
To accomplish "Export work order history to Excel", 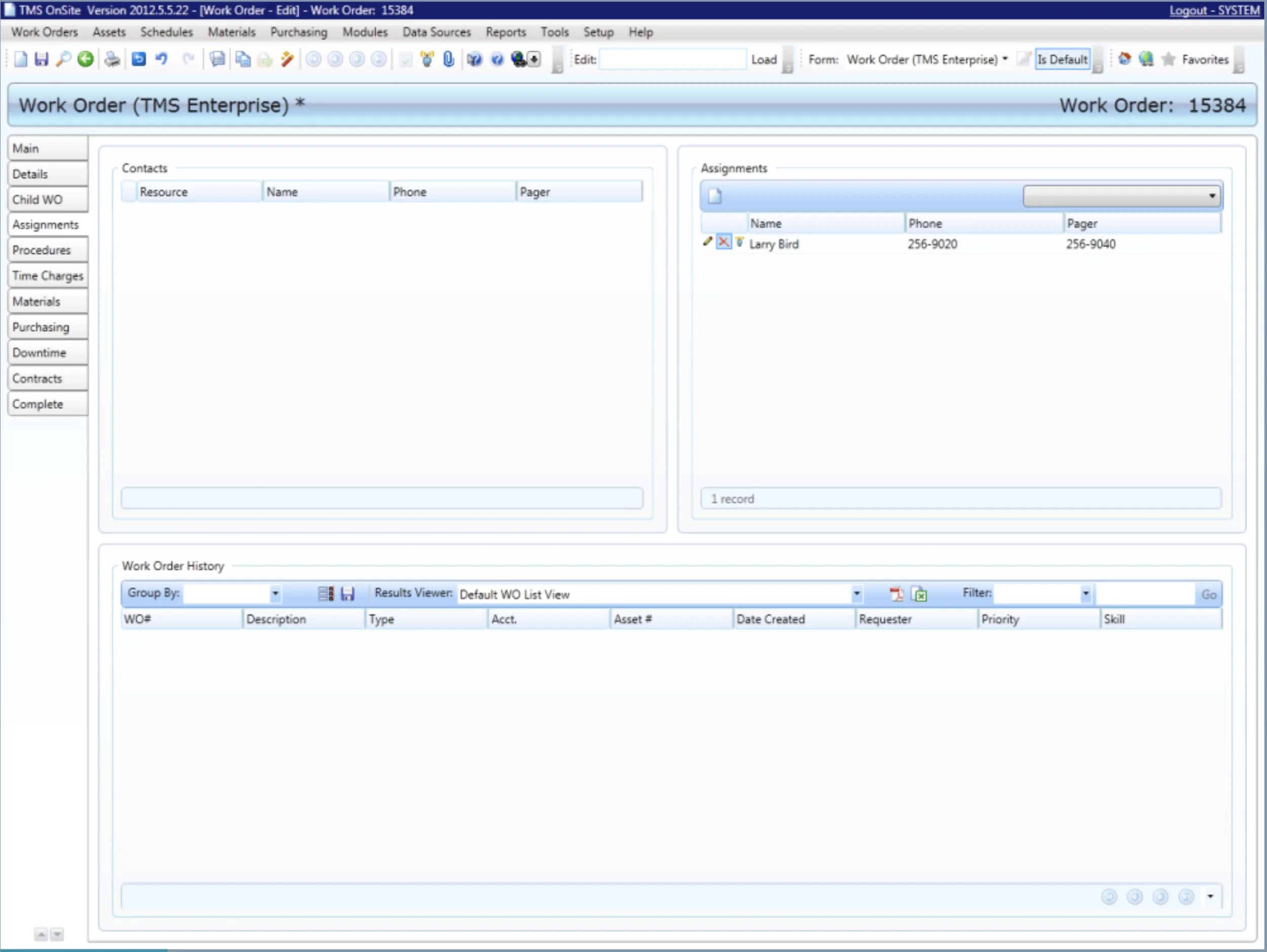I will pyautogui.click(x=919, y=594).
